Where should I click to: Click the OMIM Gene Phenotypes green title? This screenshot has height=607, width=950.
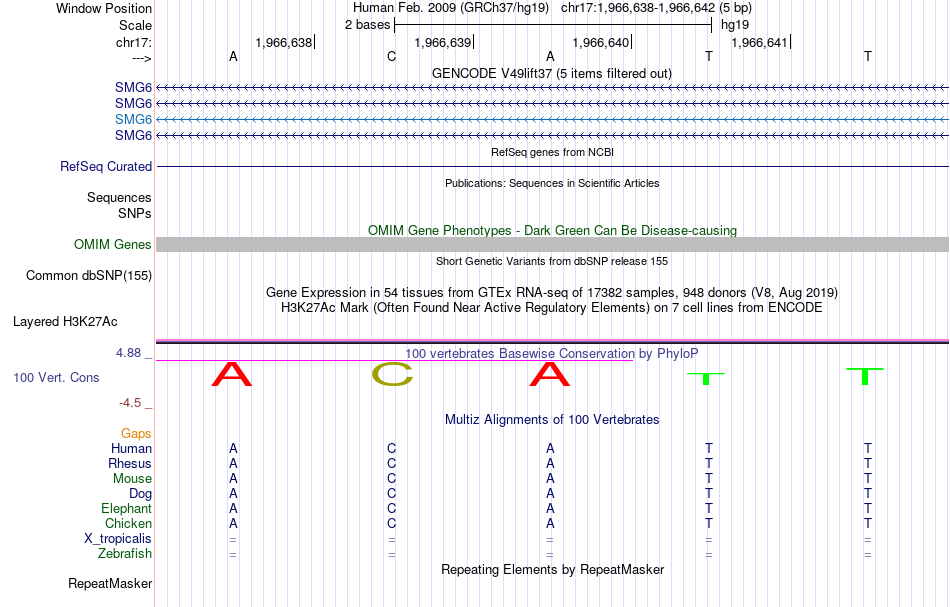pyautogui.click(x=553, y=230)
